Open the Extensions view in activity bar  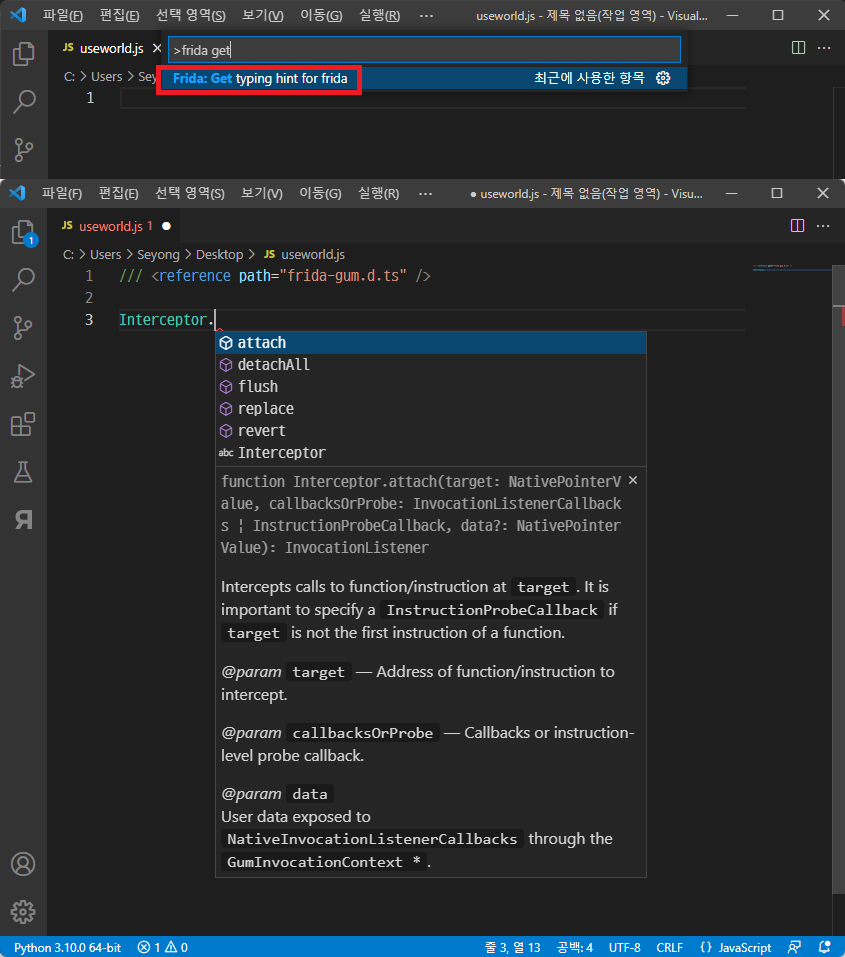coord(23,424)
